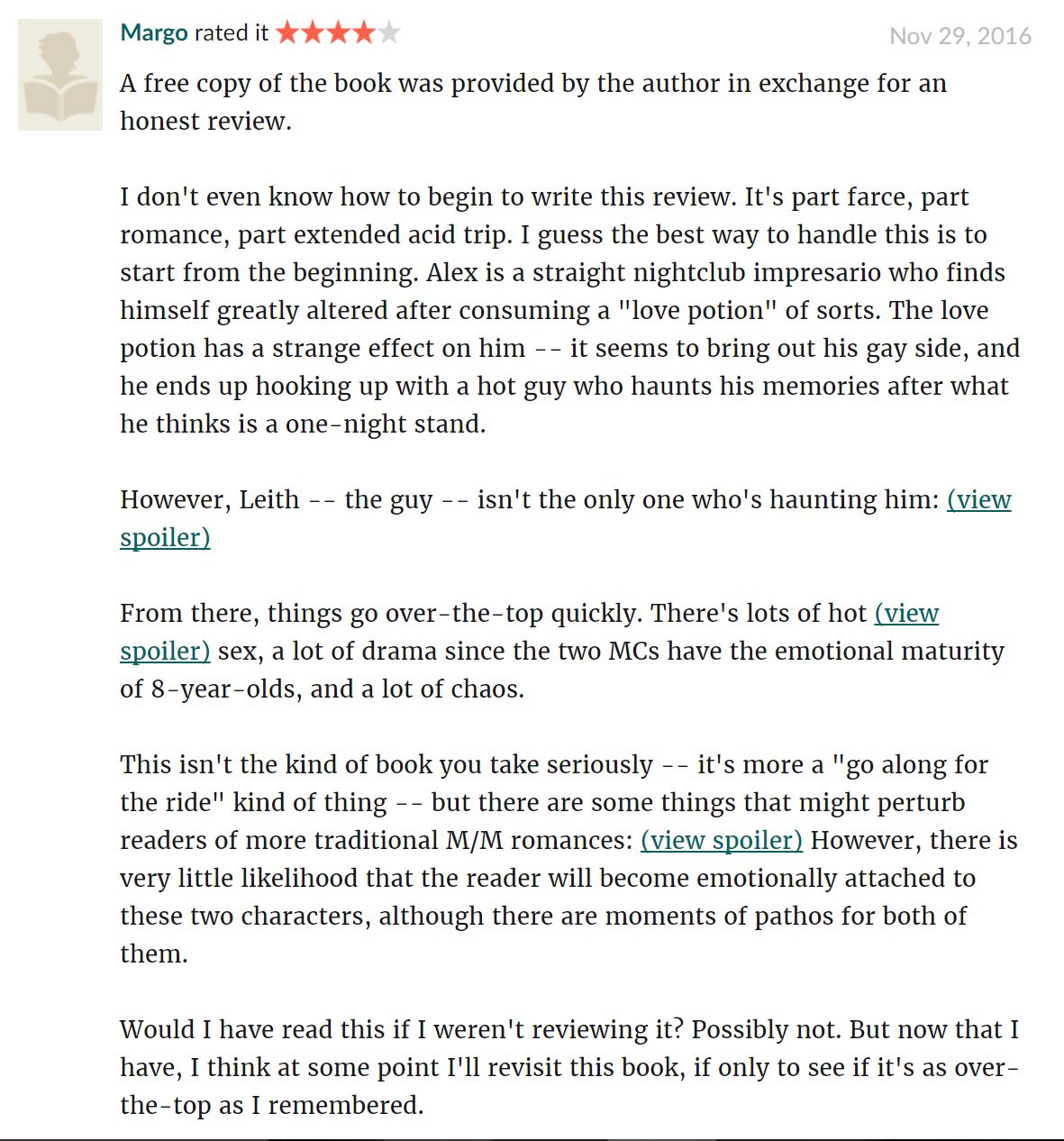This screenshot has width=1064, height=1141.
Task: Click the grey unfilled fifth star
Action: pyautogui.click(x=388, y=33)
